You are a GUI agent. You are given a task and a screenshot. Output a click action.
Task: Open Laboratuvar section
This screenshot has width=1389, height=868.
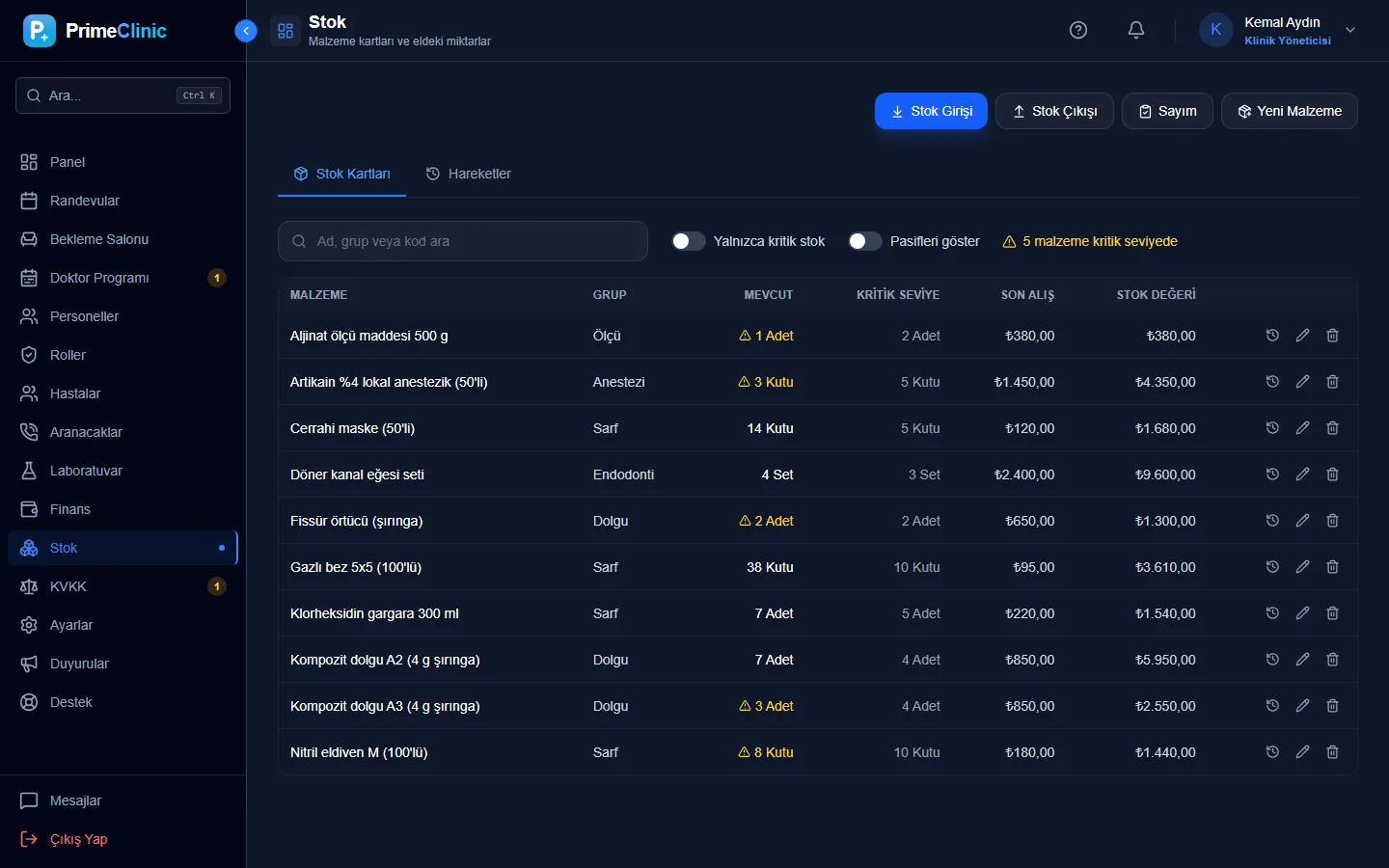(123, 471)
